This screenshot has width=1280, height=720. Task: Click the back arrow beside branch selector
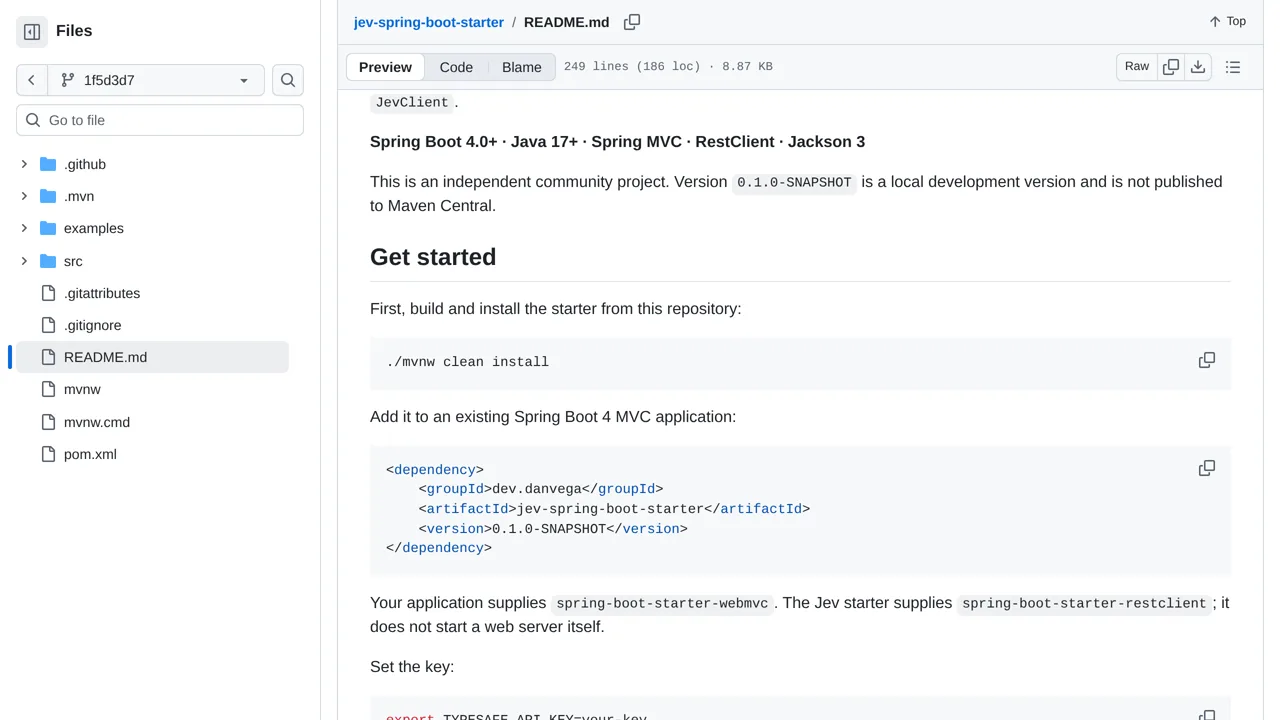click(x=32, y=80)
